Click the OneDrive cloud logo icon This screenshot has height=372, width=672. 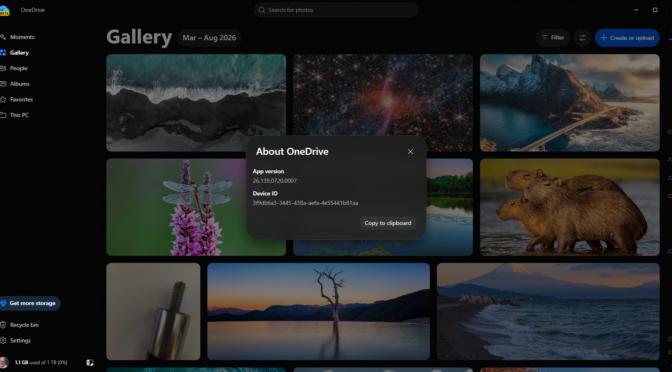[4, 10]
